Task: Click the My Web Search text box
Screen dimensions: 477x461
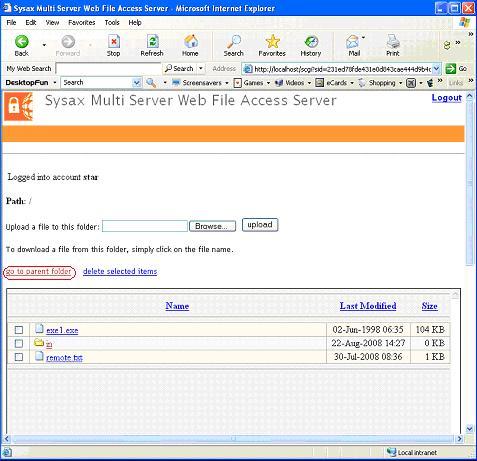Action: point(109,69)
